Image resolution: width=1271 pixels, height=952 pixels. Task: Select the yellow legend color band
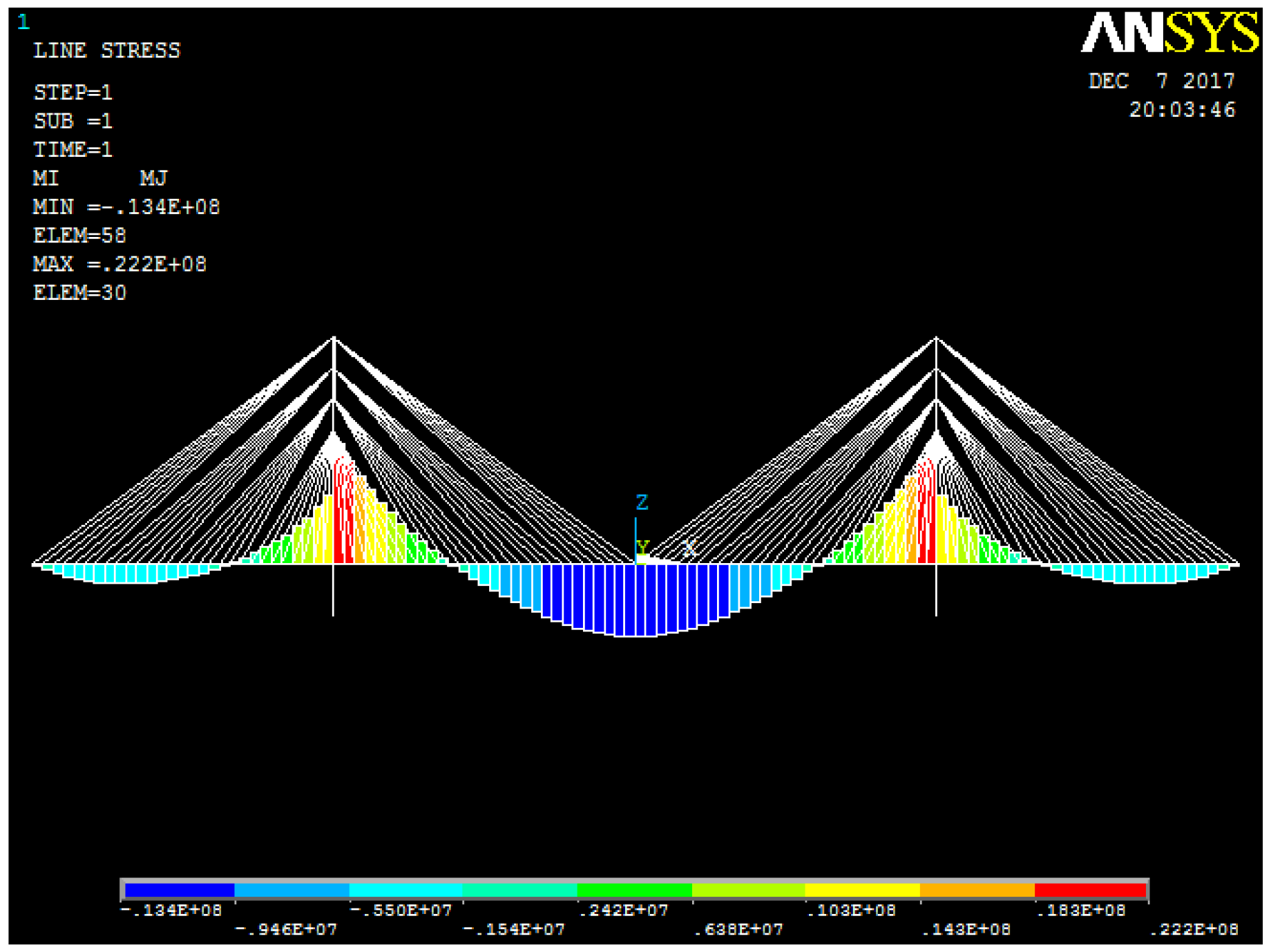[862, 890]
